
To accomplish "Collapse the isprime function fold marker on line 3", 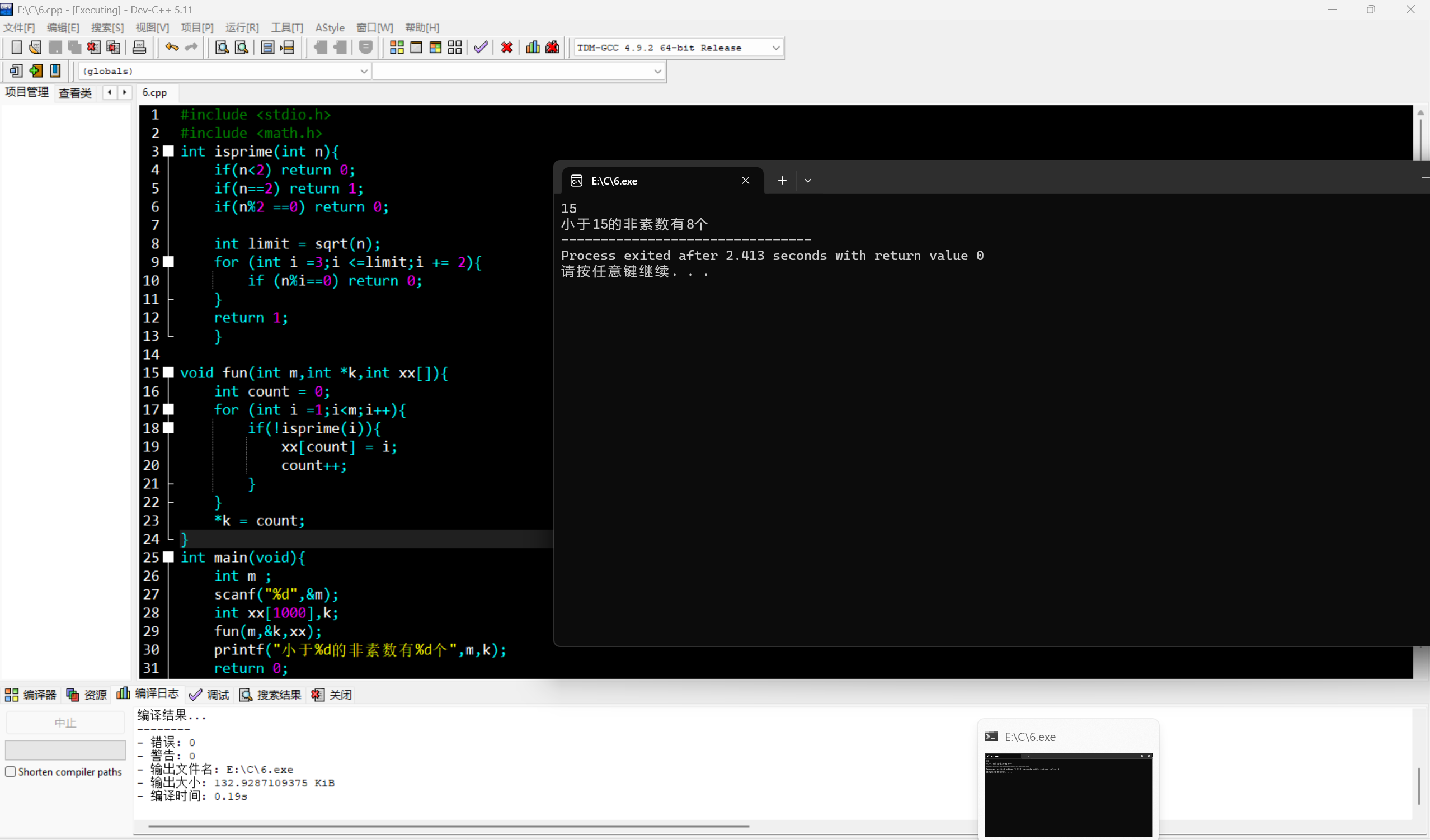I will (x=168, y=151).
